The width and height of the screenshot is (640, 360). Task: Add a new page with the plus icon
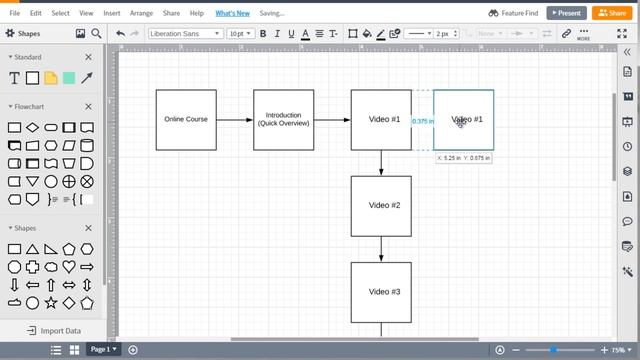click(x=133, y=350)
